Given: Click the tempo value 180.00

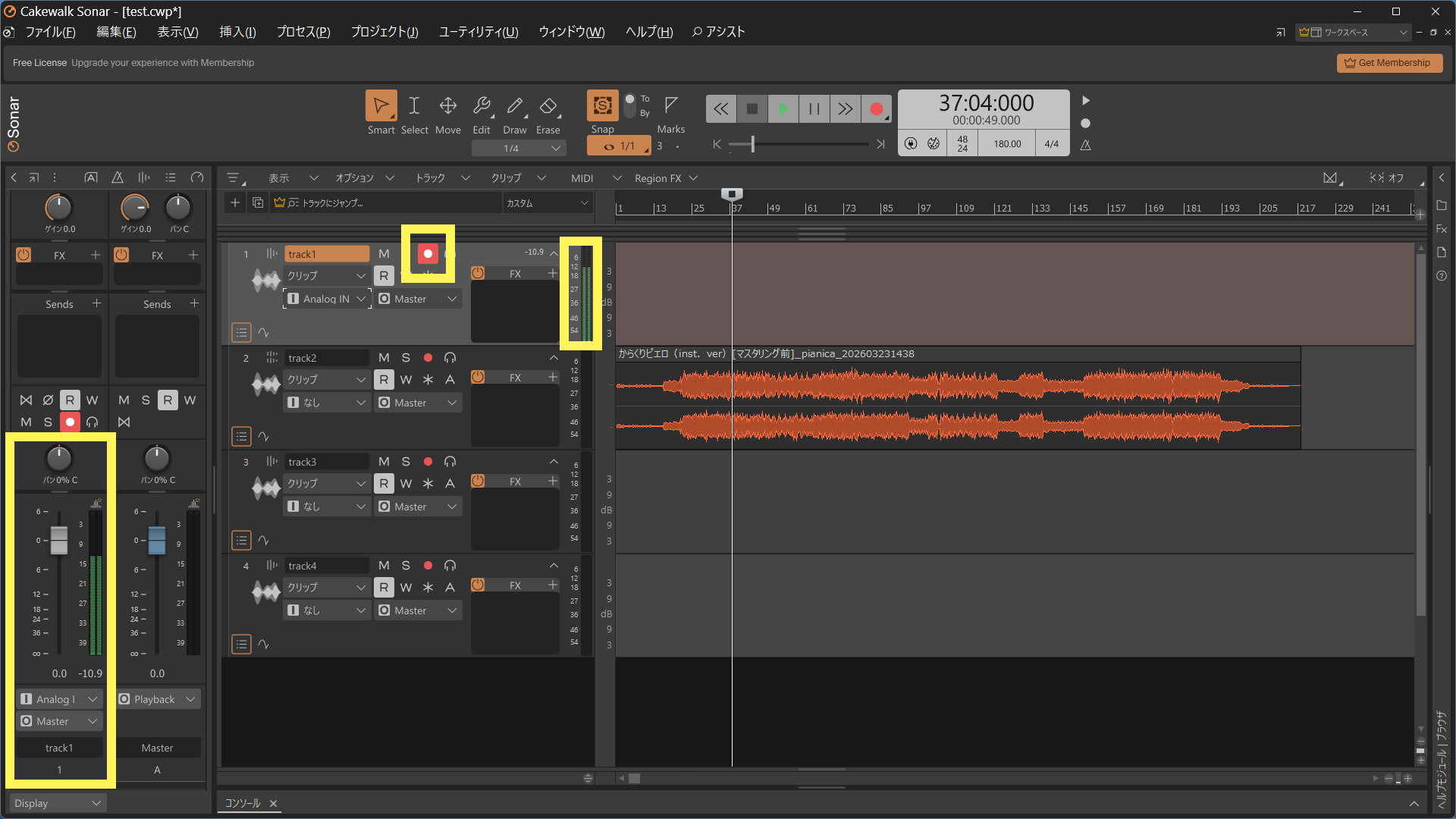Looking at the screenshot, I should tap(1007, 143).
